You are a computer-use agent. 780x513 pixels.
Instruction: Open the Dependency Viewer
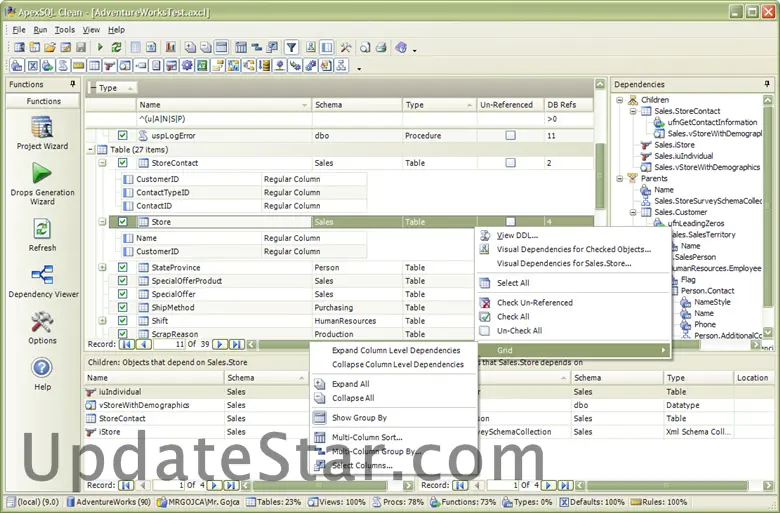pos(43,282)
